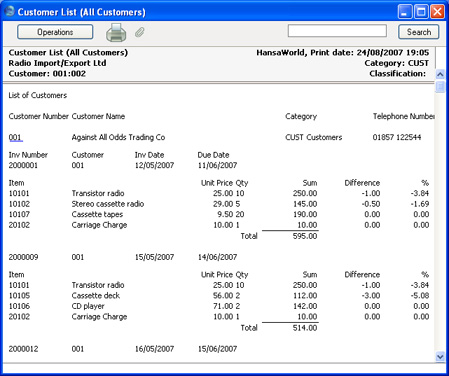Viewport: 449px width, 376px height.
Task: Close the Customer List window
Action: click(x=437, y=12)
